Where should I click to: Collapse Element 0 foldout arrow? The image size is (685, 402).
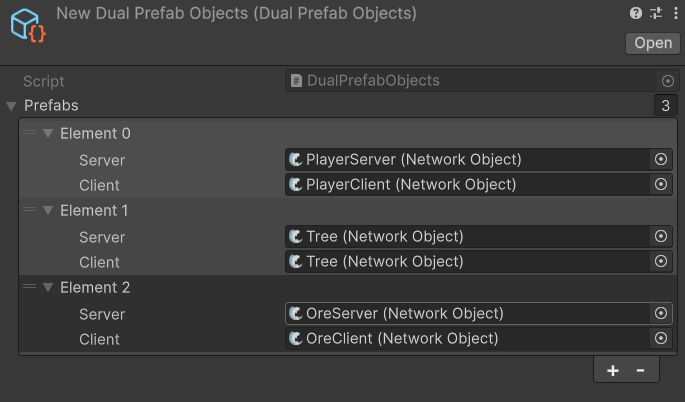click(47, 134)
